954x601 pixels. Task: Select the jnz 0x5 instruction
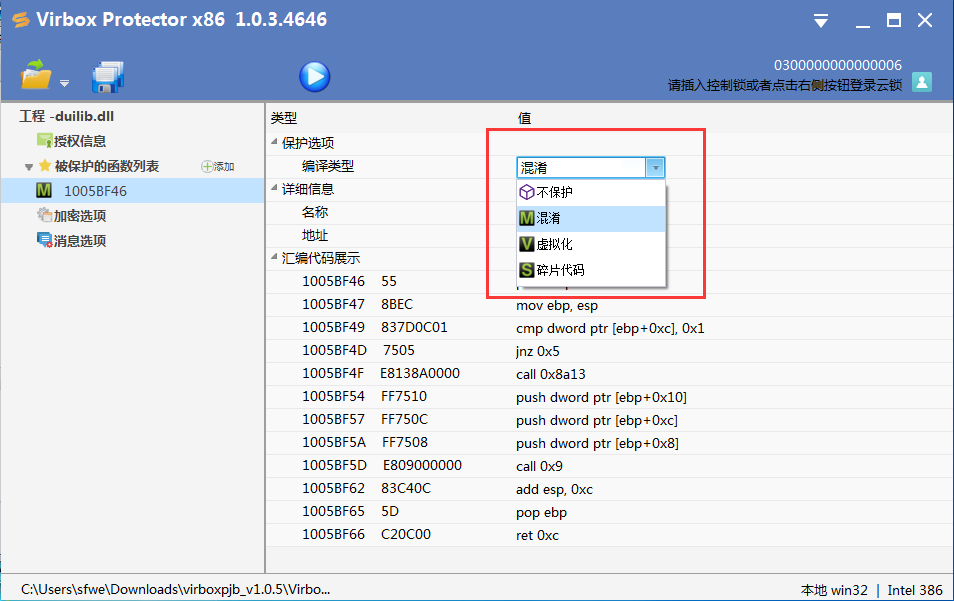coord(538,352)
